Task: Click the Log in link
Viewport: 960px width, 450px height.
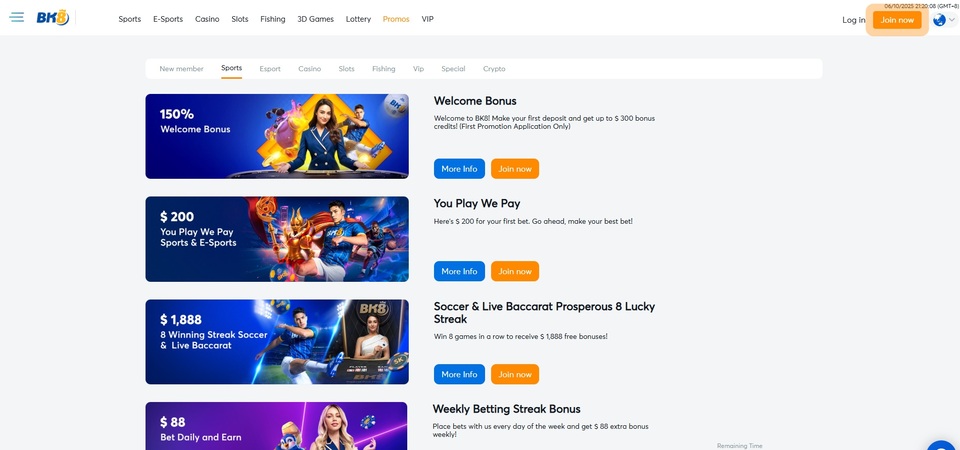Action: [x=853, y=20]
